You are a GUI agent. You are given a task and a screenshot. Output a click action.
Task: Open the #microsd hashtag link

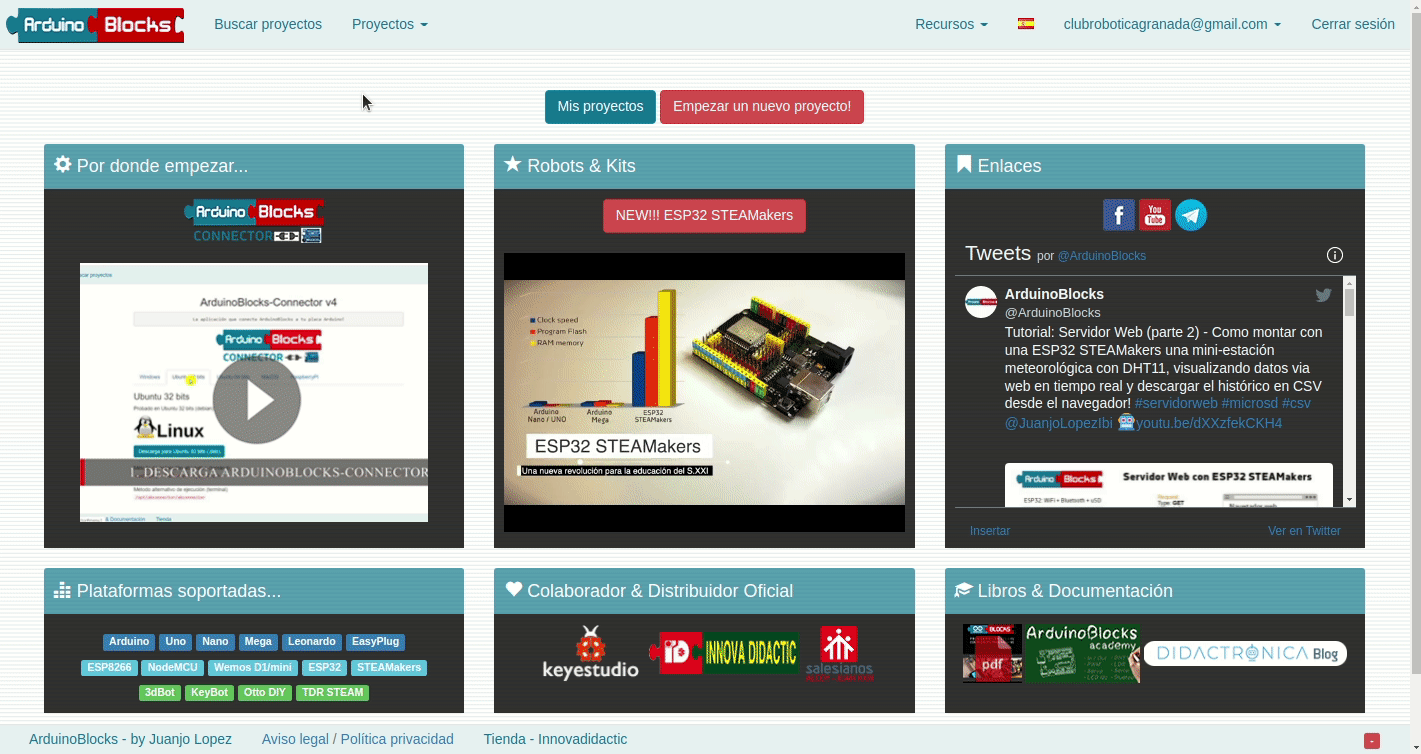pos(1250,403)
